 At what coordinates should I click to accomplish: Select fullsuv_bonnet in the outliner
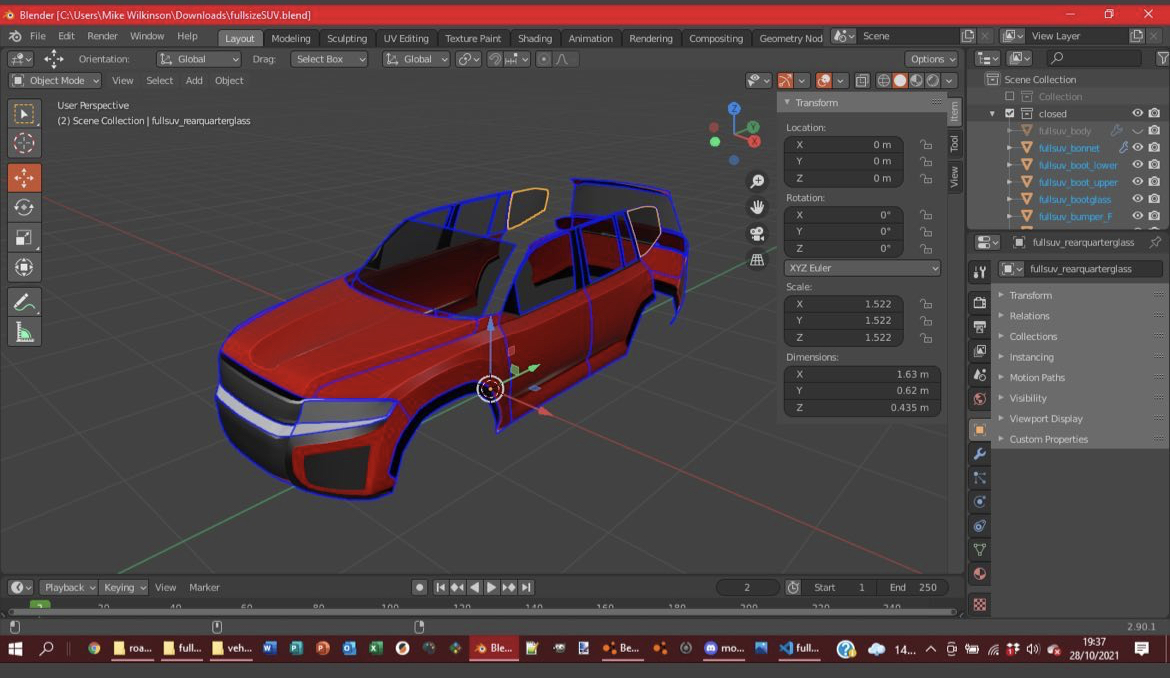tap(1069, 148)
